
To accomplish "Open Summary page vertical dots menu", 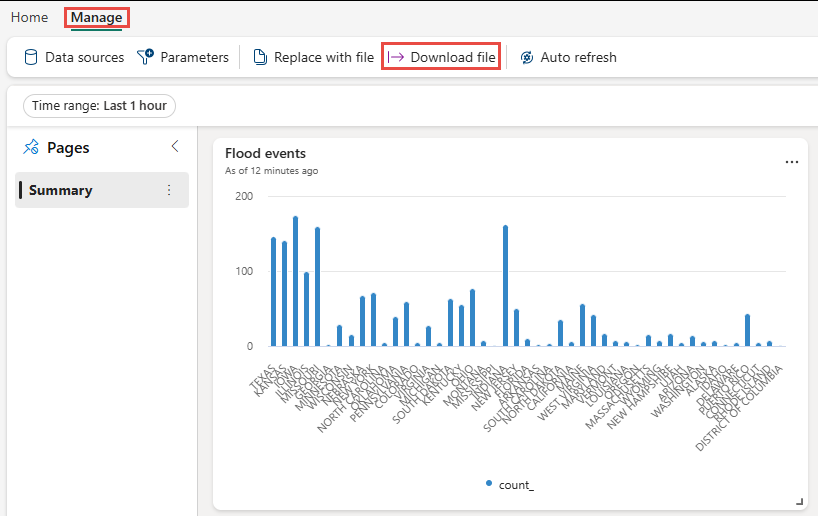I will (x=169, y=190).
